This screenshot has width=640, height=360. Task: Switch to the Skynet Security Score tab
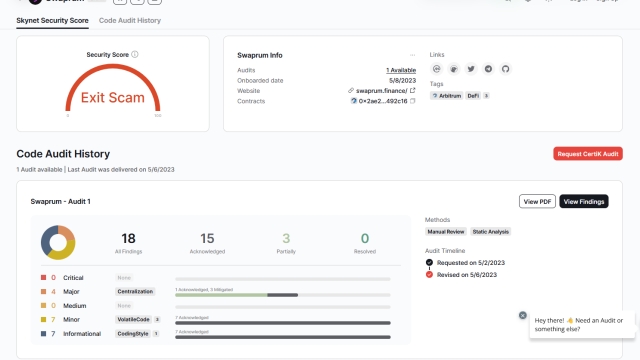[52, 20]
